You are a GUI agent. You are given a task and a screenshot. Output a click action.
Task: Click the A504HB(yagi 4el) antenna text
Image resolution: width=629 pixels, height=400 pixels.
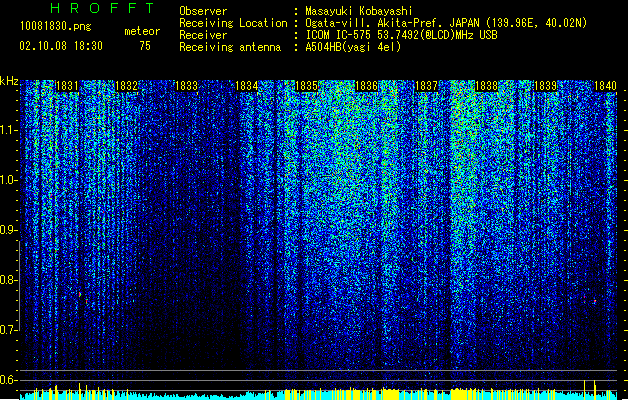coord(353,47)
